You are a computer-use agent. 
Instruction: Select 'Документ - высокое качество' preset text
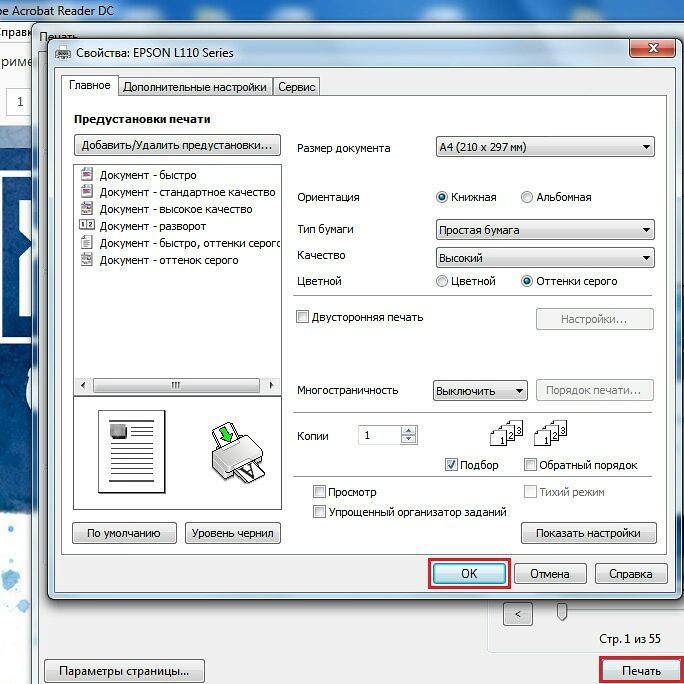(x=176, y=209)
